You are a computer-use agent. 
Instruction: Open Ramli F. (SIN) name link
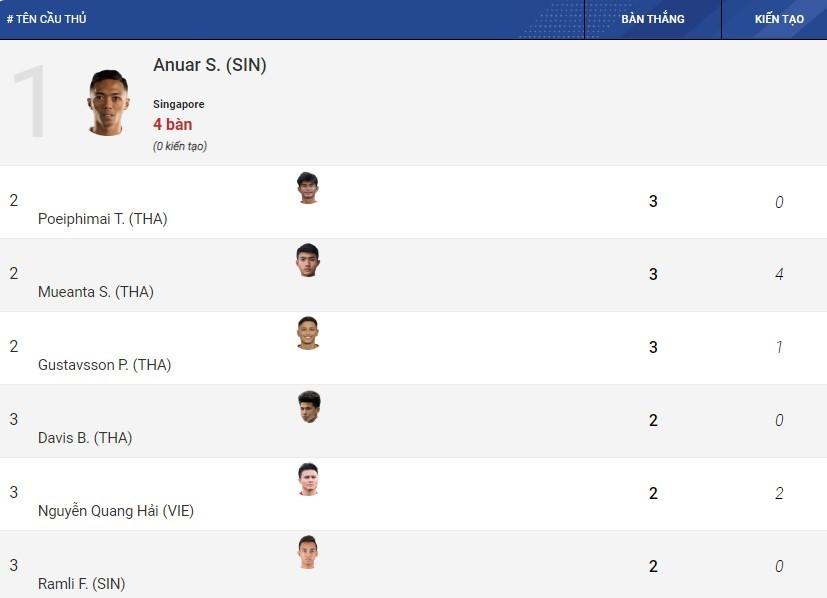click(81, 584)
